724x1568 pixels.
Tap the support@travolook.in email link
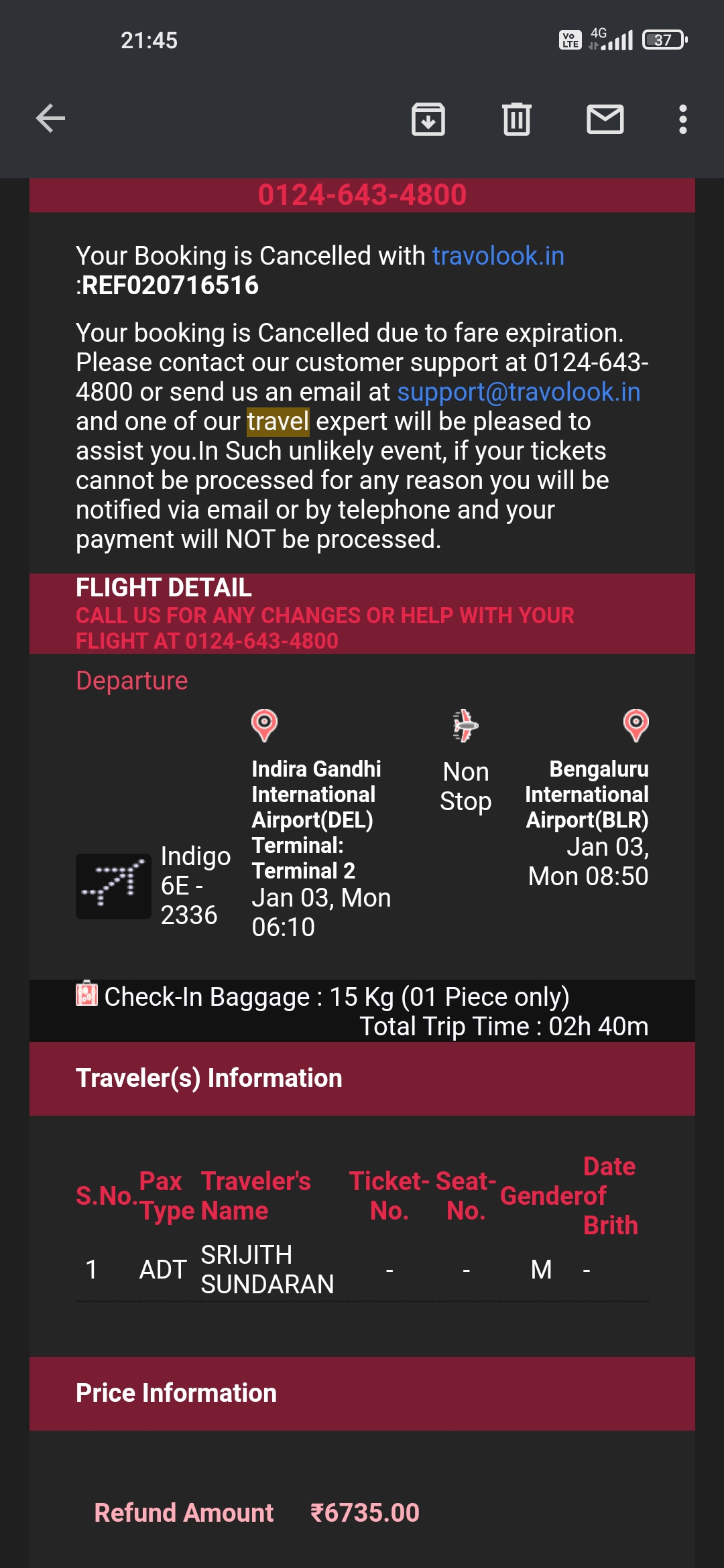tap(518, 392)
